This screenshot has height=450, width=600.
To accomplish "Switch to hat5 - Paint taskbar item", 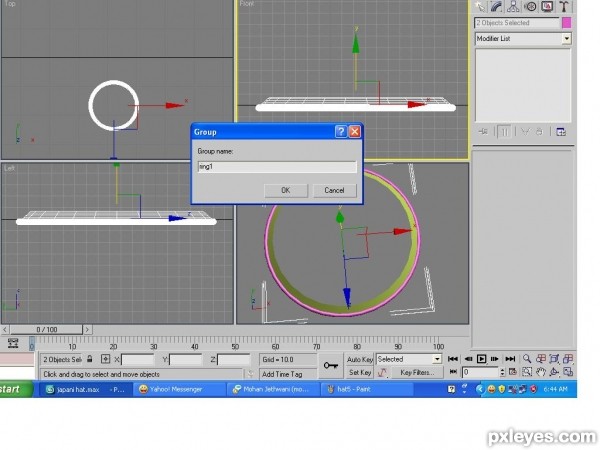I will 367,390.
